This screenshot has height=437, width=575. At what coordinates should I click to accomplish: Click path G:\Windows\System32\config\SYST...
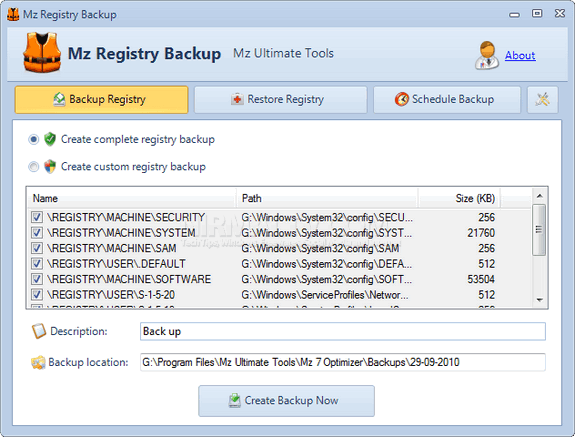click(x=327, y=233)
